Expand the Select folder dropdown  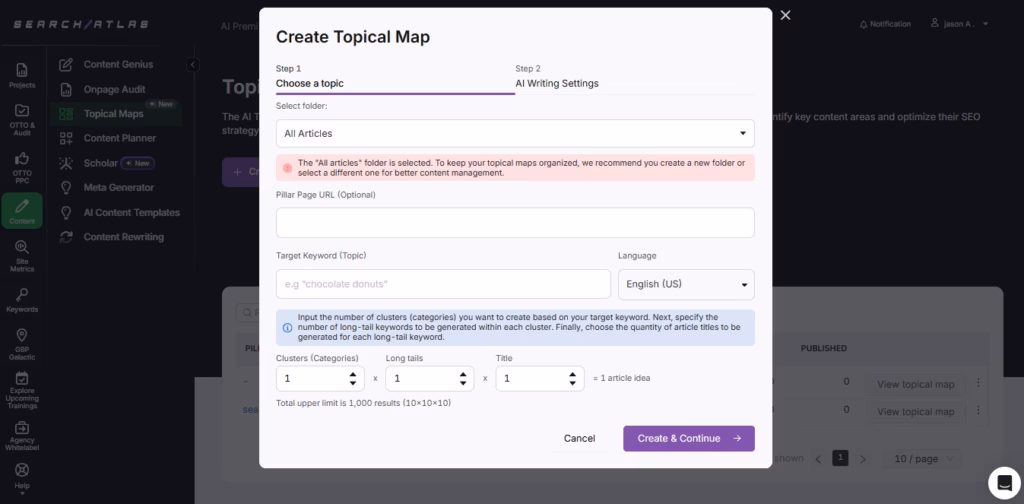point(515,133)
